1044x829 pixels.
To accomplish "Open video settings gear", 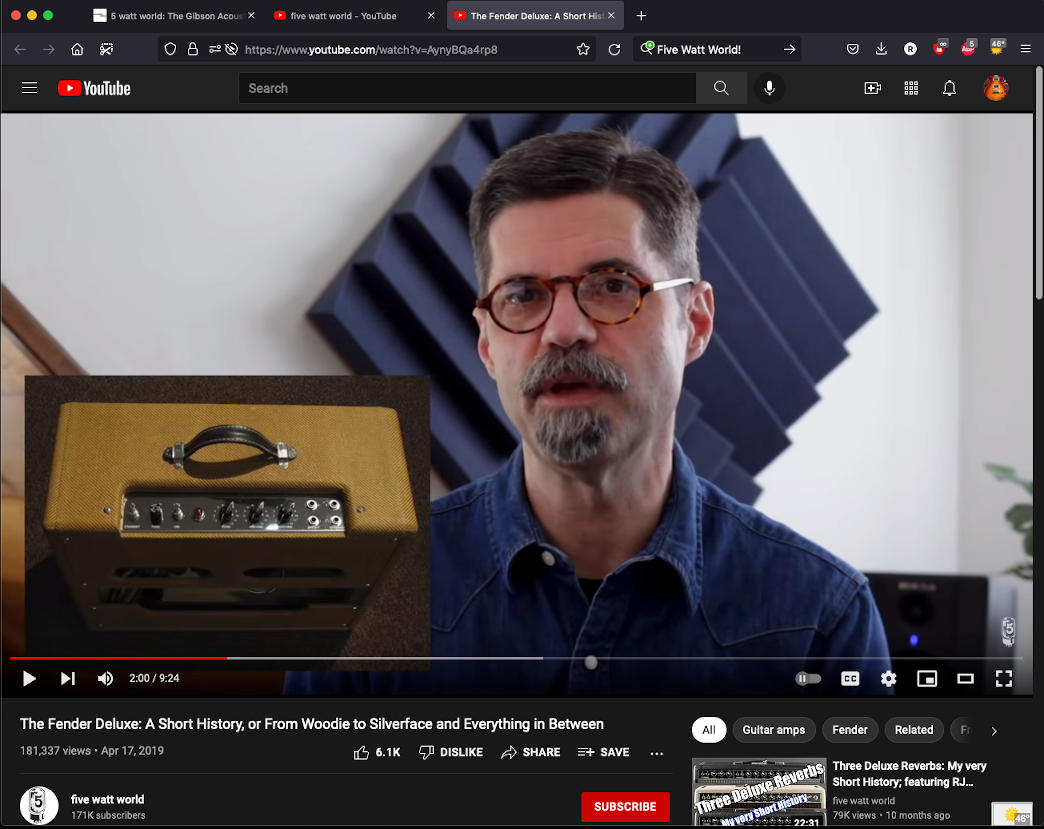I will [888, 679].
